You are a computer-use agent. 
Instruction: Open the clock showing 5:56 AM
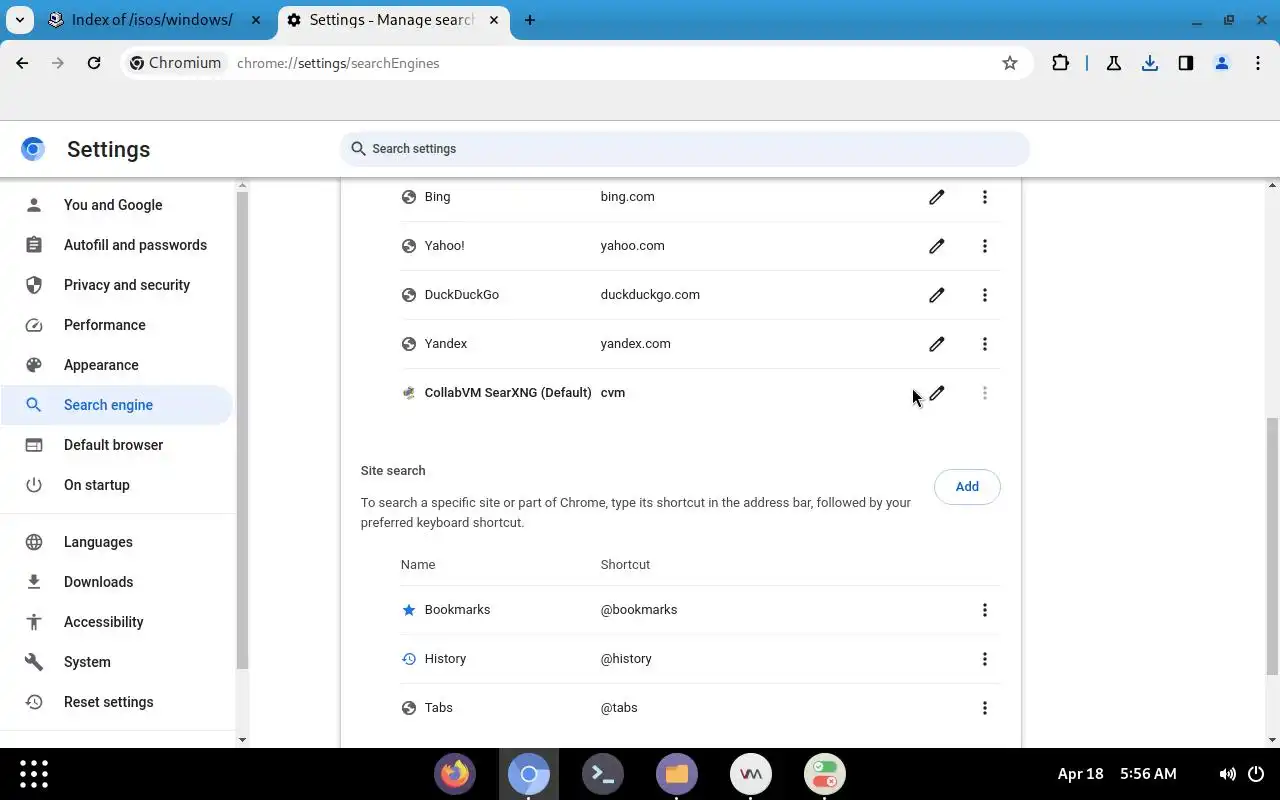pyautogui.click(x=1148, y=774)
